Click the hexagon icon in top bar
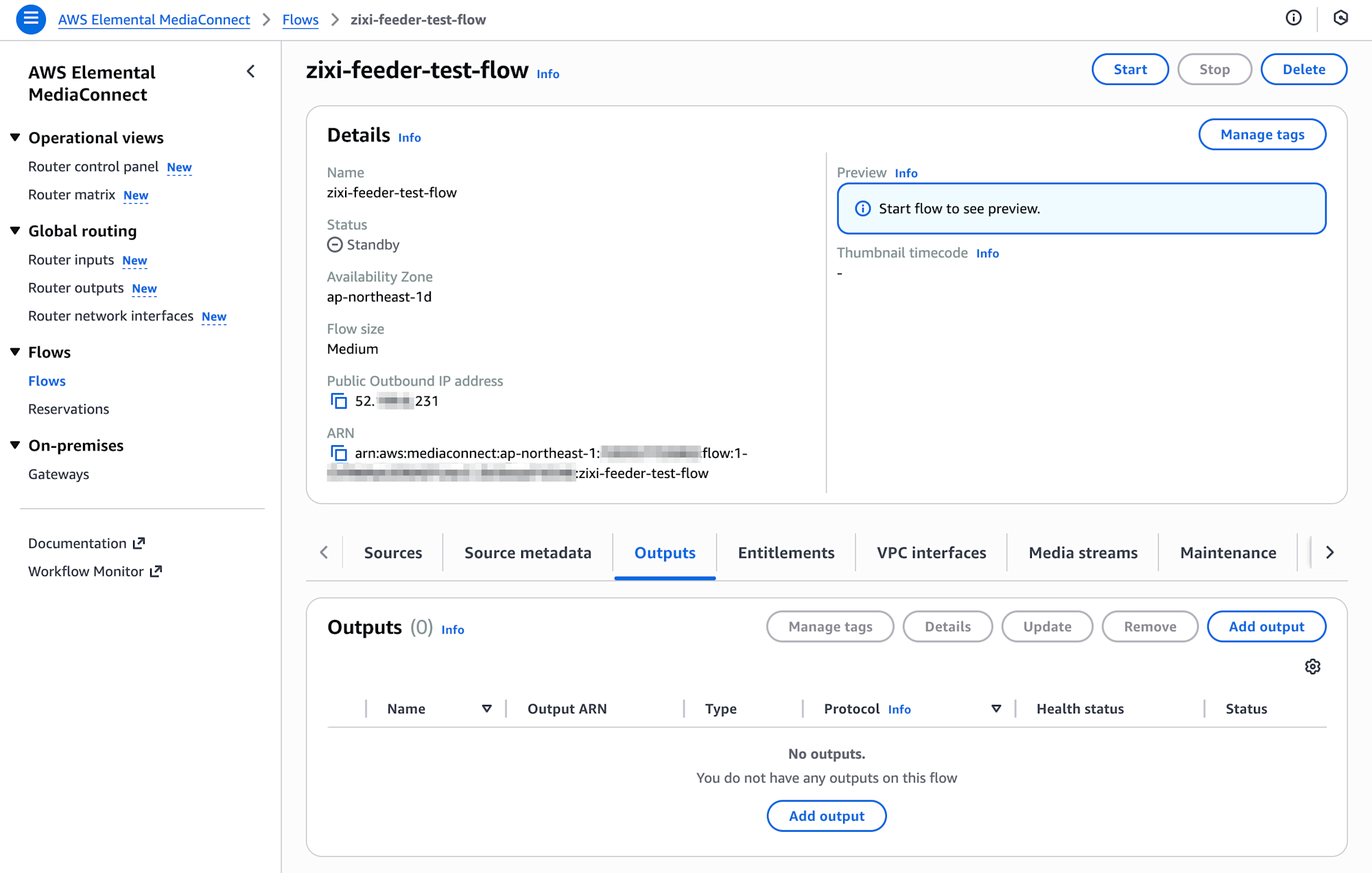Viewport: 1372px width, 873px height. 1340,19
